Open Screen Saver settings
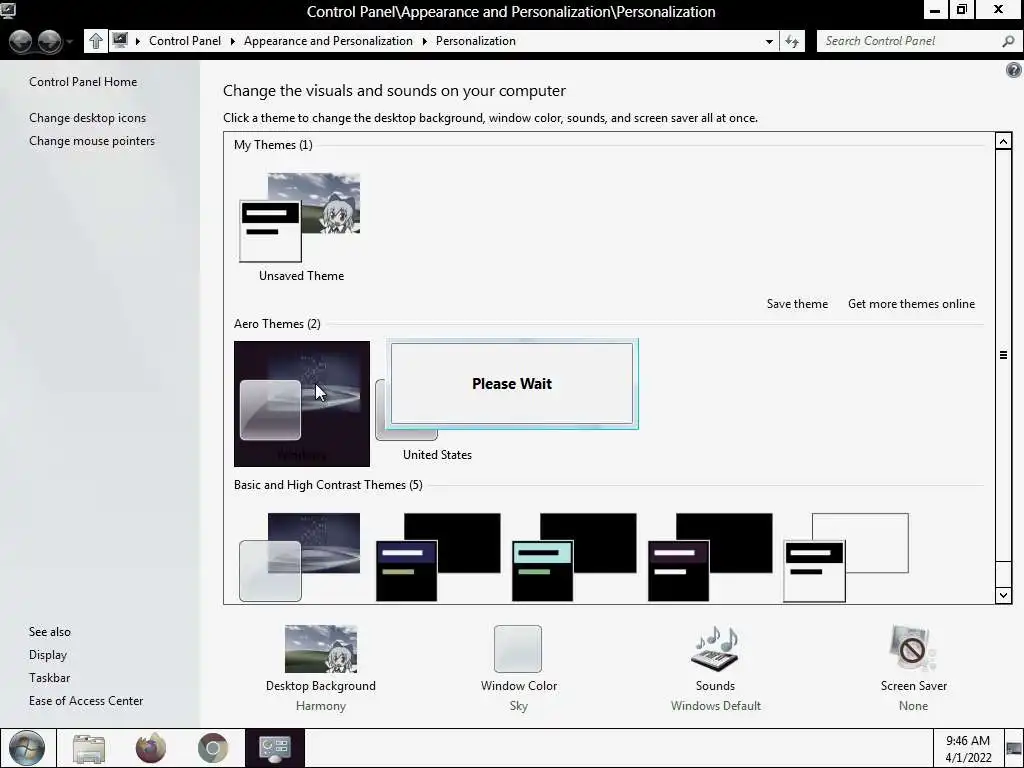1024x768 pixels. pyautogui.click(x=913, y=668)
